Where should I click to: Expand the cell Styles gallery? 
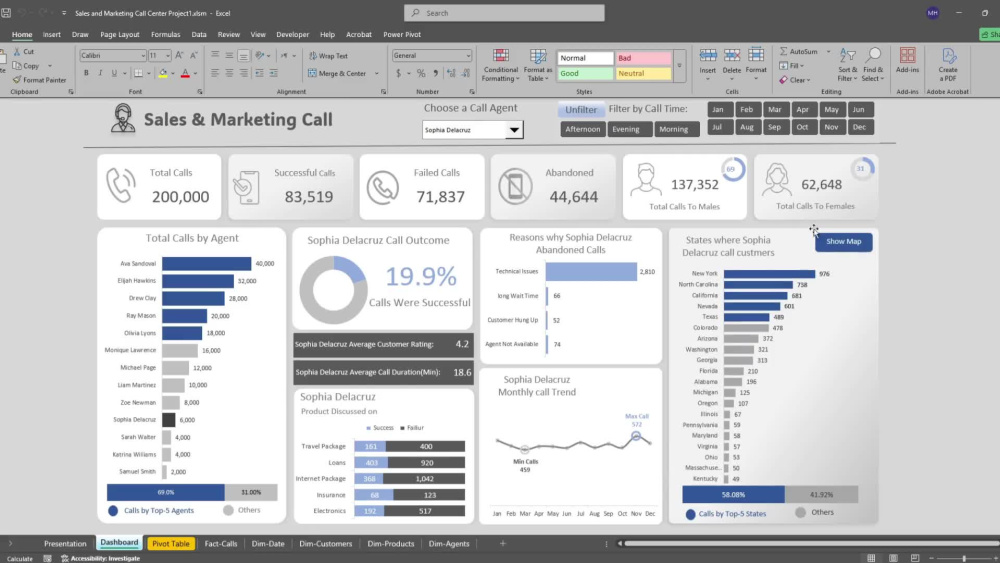[679, 66]
